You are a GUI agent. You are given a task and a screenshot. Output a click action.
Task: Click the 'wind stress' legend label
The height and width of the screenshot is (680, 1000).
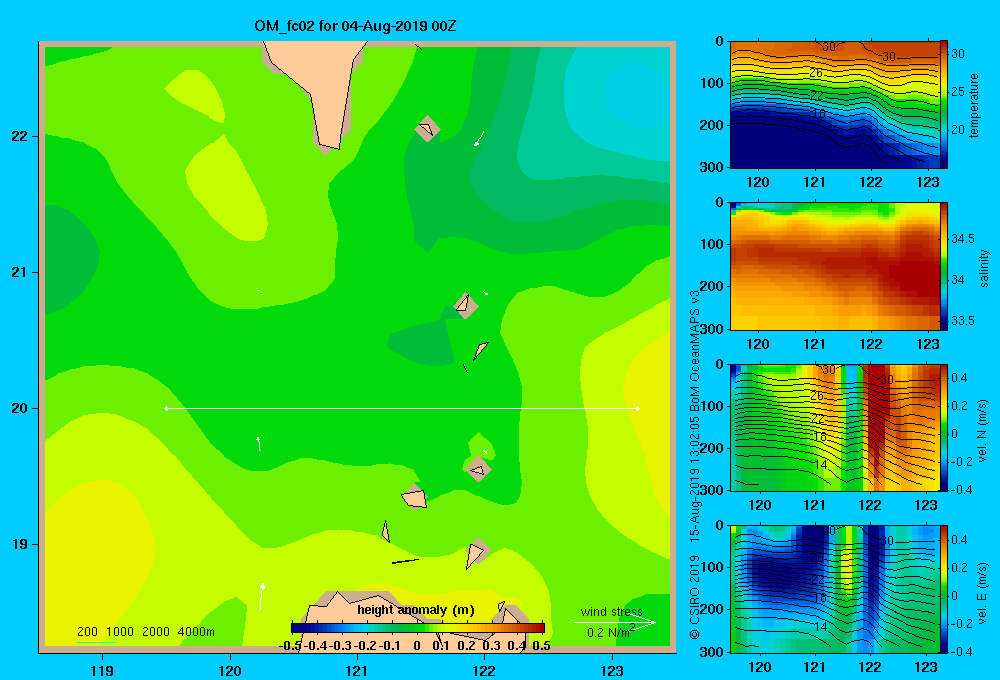tap(611, 611)
